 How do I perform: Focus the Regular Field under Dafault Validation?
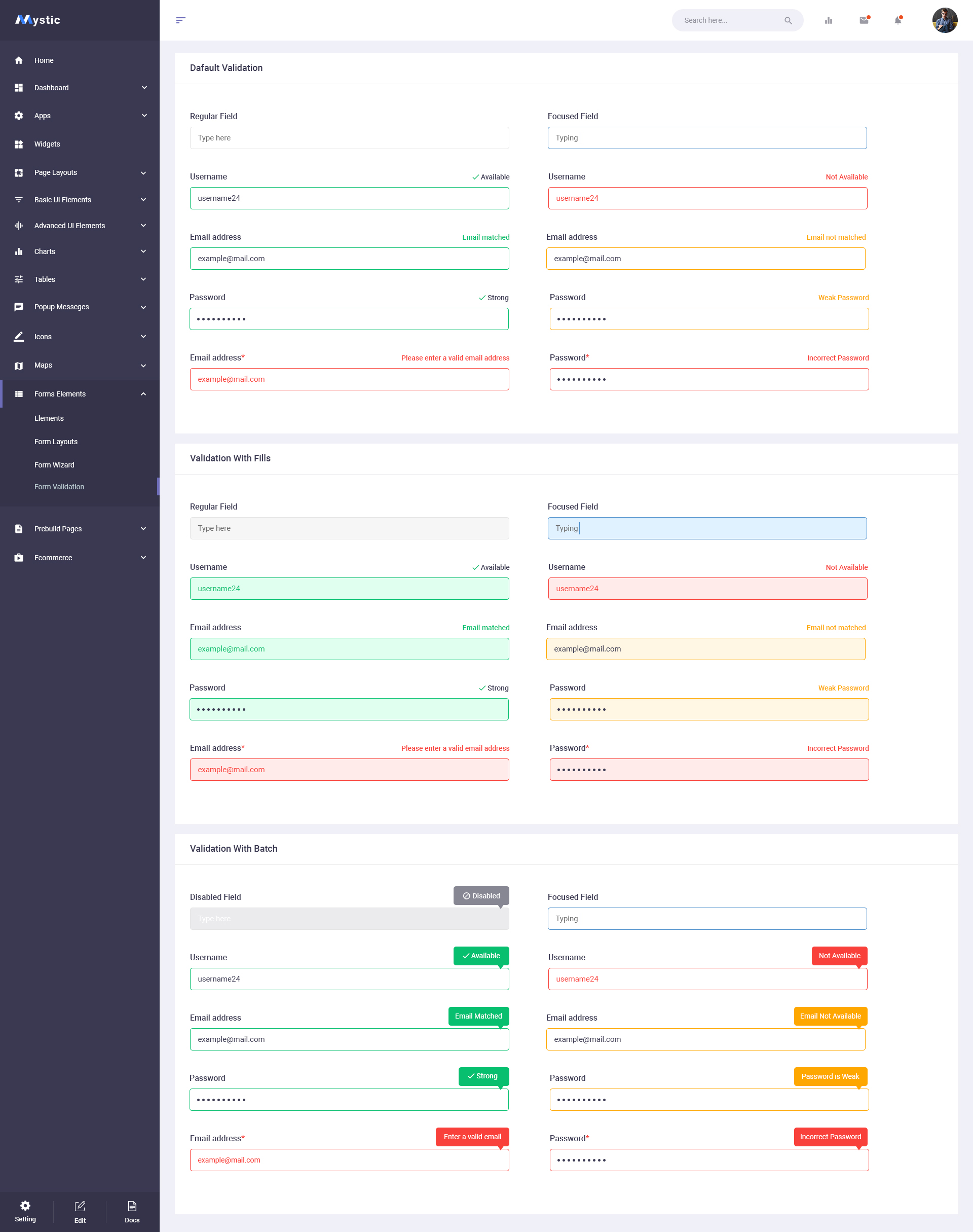pos(349,138)
